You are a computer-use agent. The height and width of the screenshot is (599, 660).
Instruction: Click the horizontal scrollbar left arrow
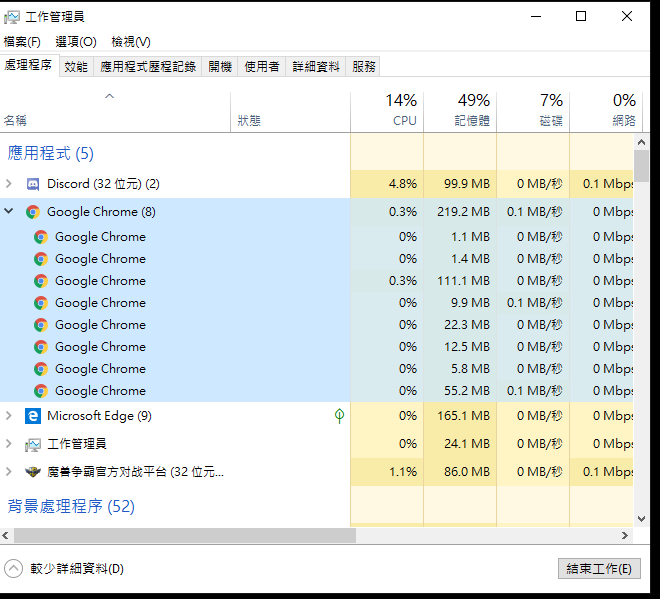click(5, 535)
